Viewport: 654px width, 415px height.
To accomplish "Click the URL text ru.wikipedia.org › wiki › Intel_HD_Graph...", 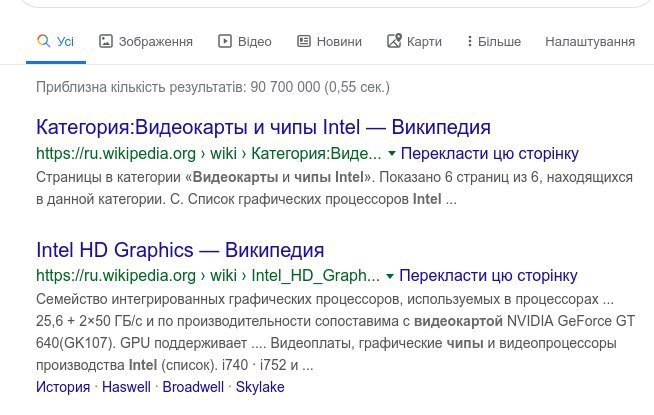I will click(208, 276).
